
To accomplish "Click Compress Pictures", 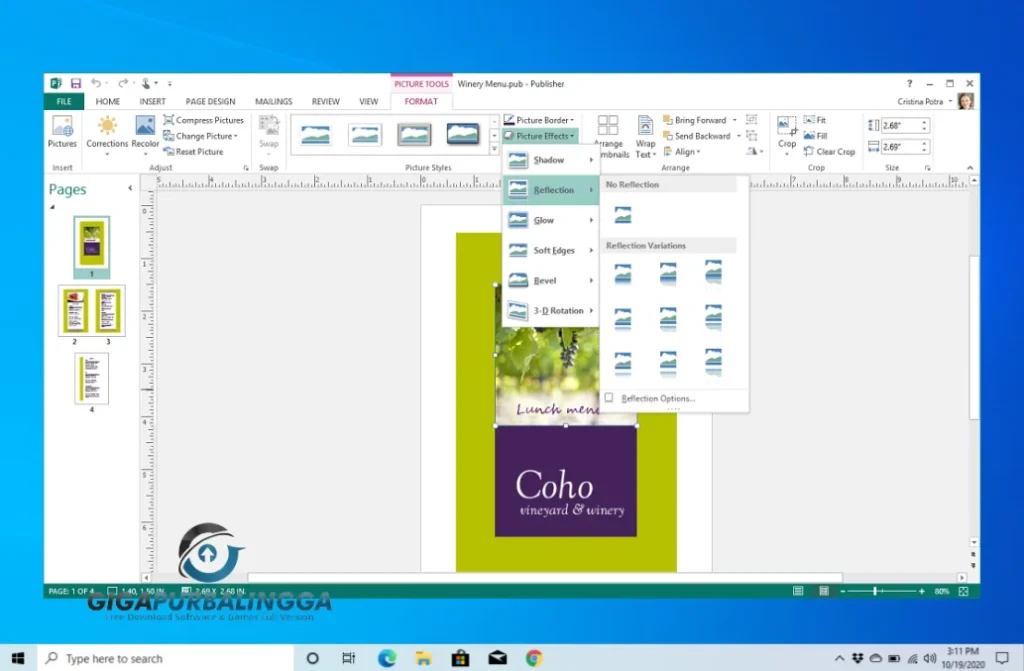I will click(204, 119).
